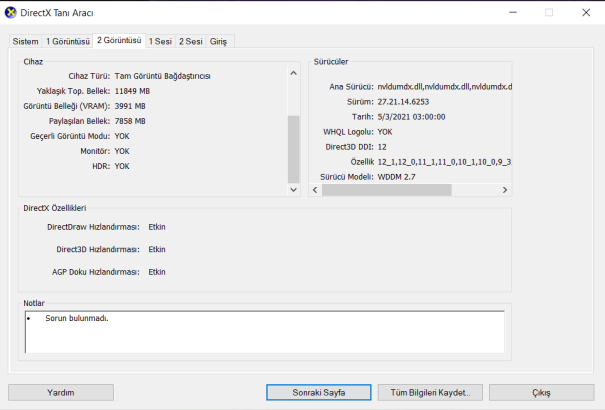The height and width of the screenshot is (410, 605).
Task: Click 'Etkin' next to Direct3D Hızlandırması
Action: coord(157,249)
